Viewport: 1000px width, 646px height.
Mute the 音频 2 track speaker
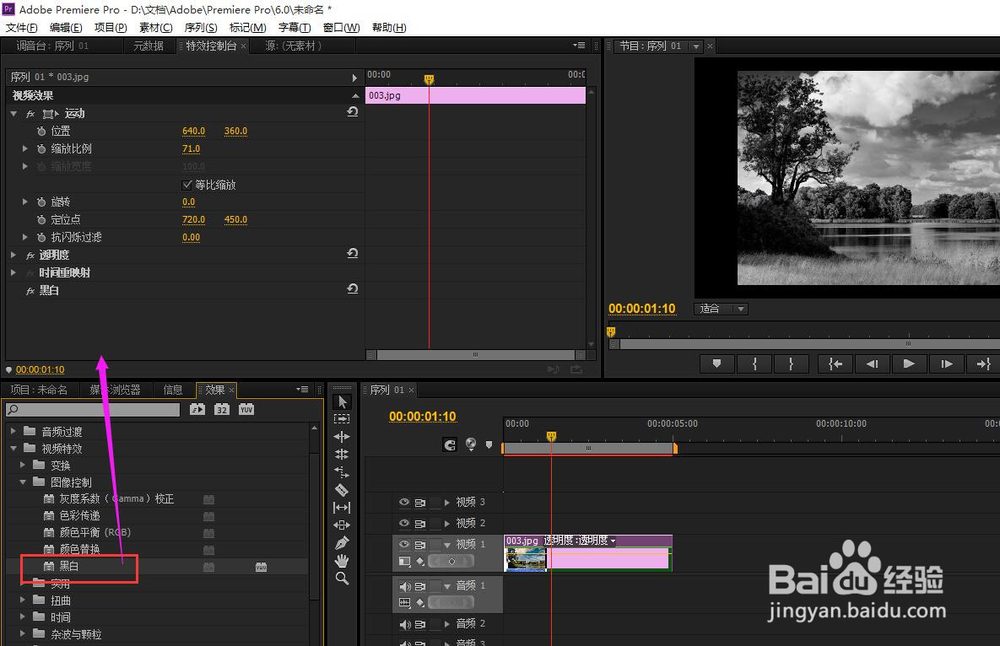pyautogui.click(x=405, y=624)
